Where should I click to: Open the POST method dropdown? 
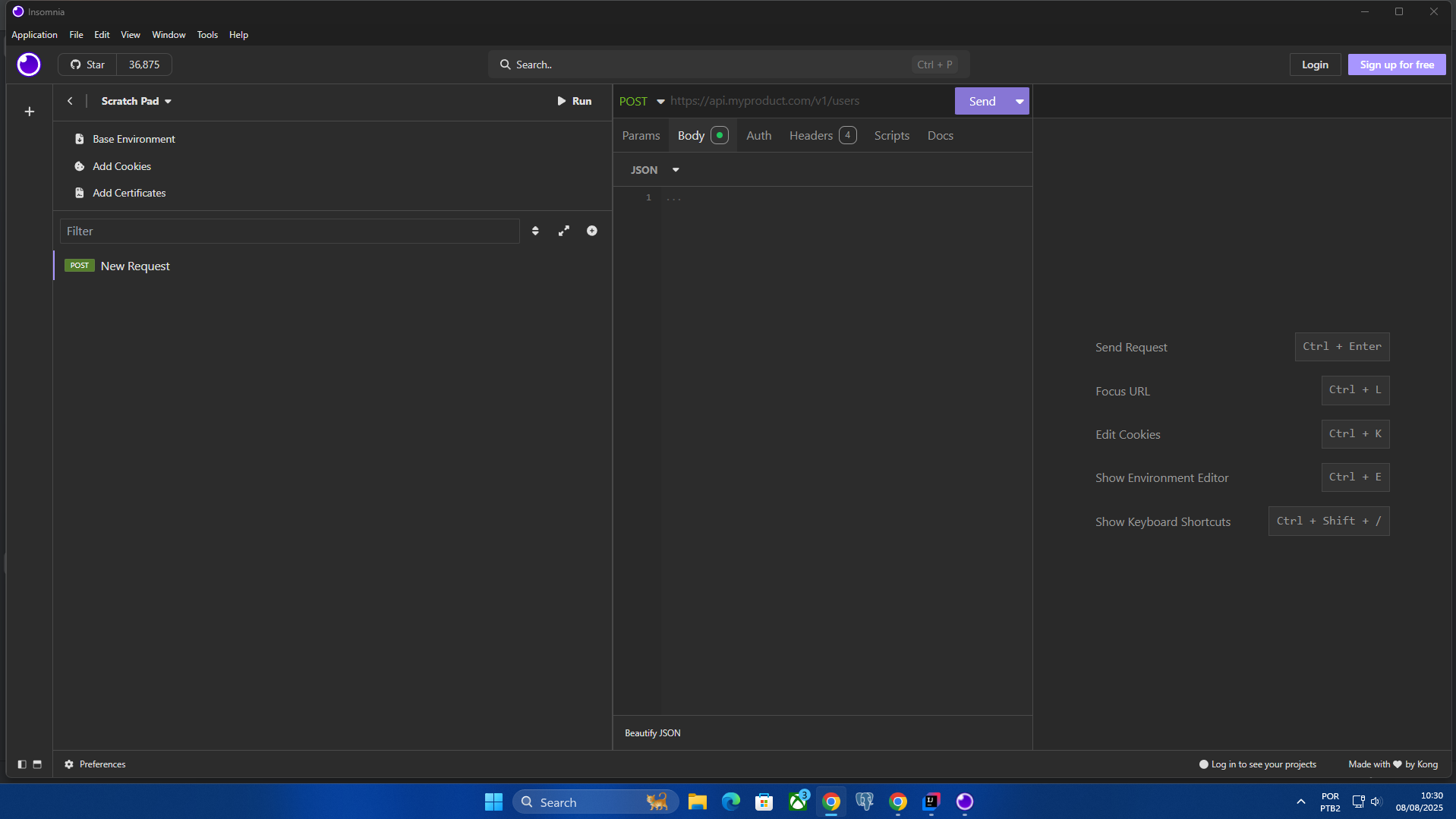tap(641, 101)
